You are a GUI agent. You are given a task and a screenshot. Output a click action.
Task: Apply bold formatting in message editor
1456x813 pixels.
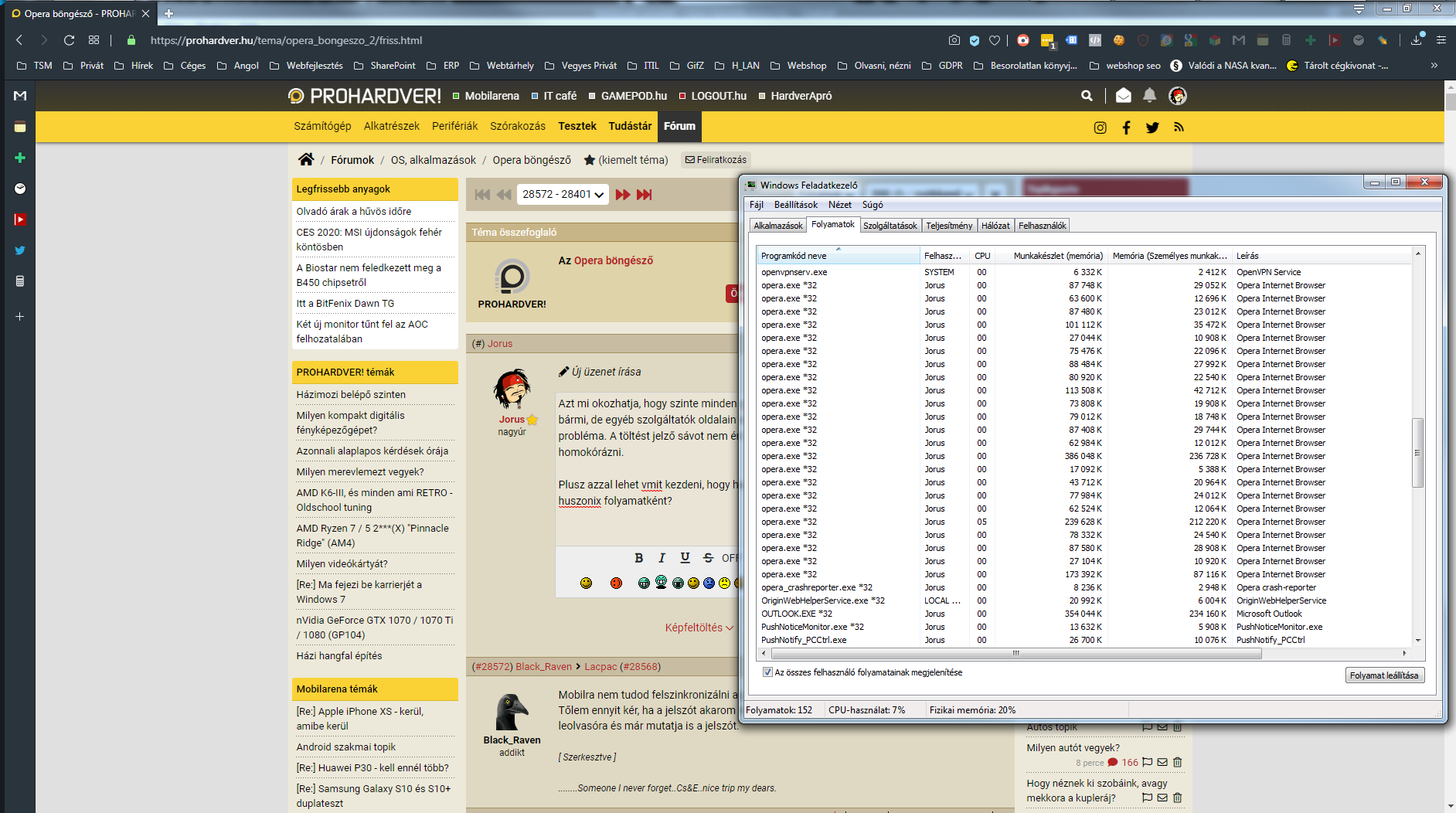tap(638, 558)
